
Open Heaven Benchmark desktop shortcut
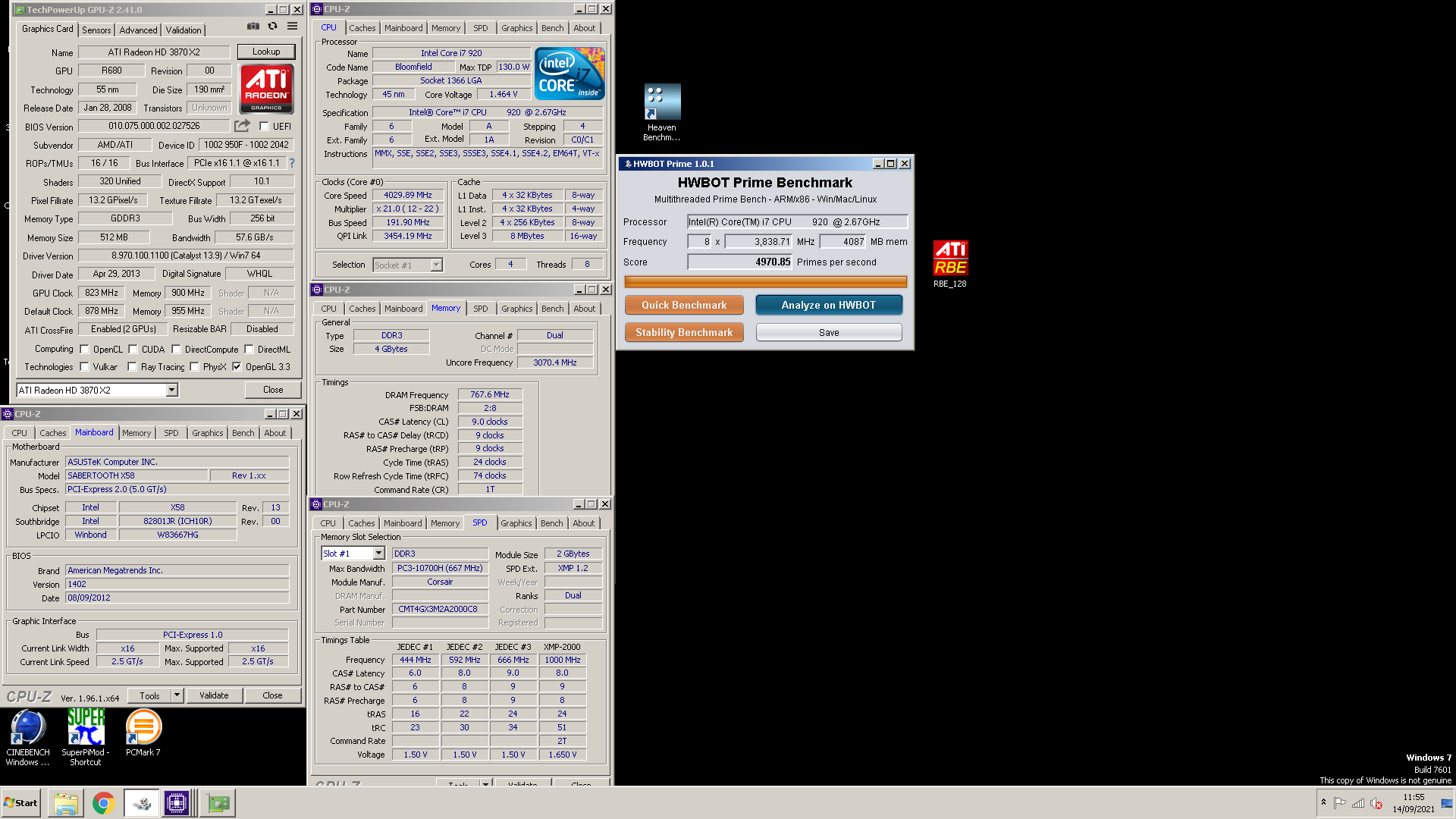click(662, 112)
